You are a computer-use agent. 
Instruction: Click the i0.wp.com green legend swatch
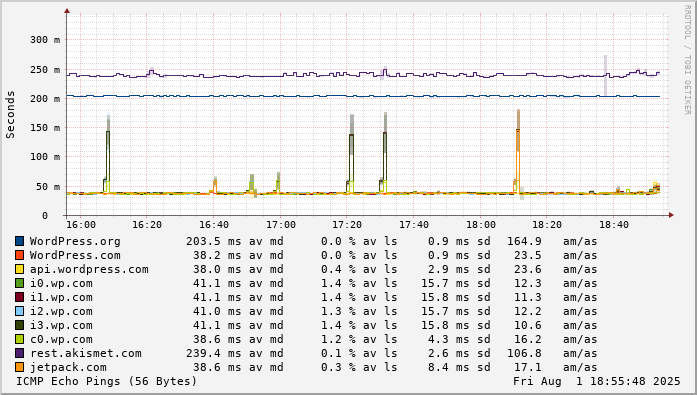pyautogui.click(x=20, y=283)
